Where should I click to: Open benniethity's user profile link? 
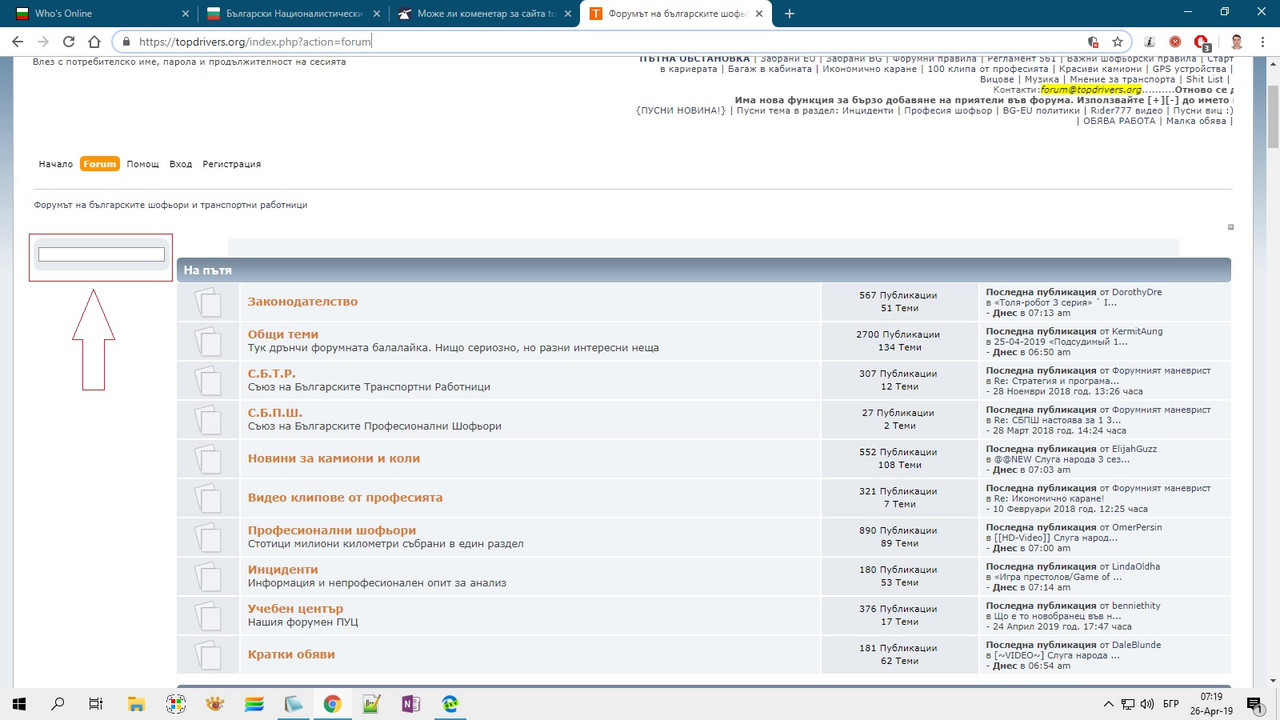1136,605
